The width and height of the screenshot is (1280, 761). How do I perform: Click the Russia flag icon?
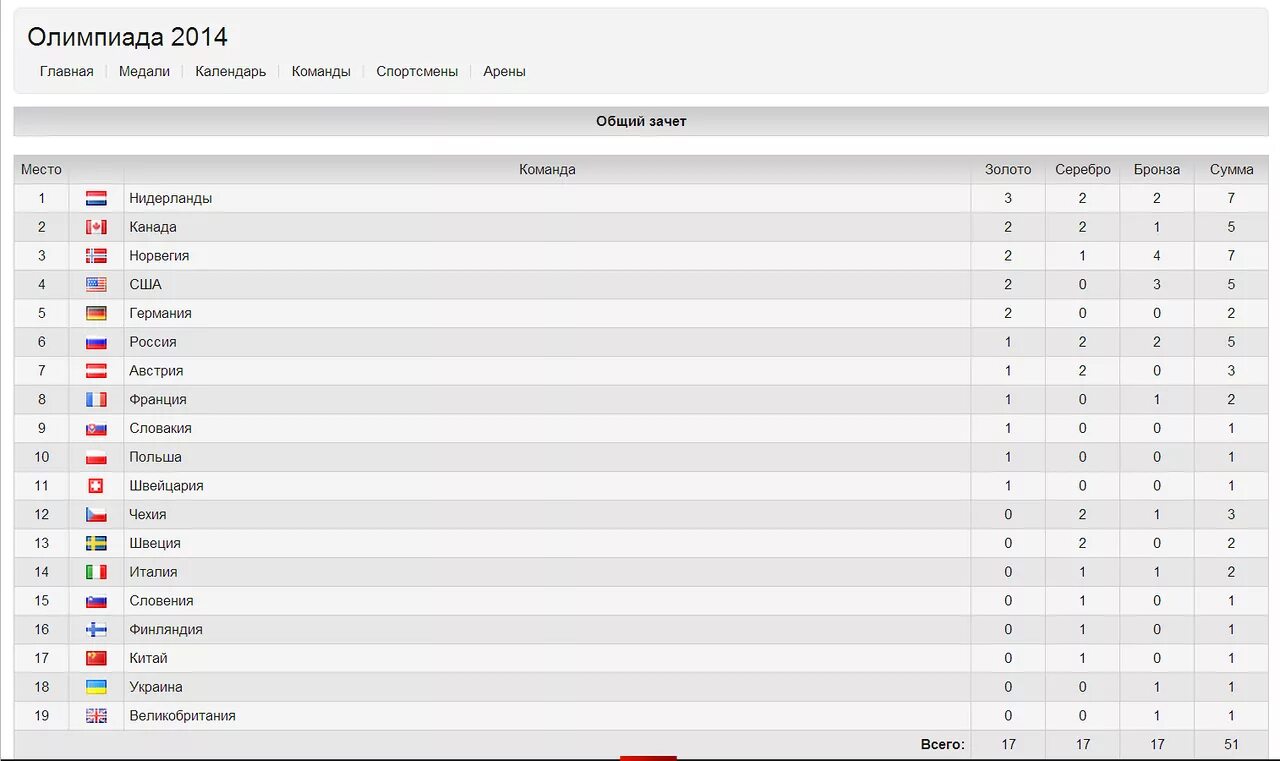[x=96, y=342]
